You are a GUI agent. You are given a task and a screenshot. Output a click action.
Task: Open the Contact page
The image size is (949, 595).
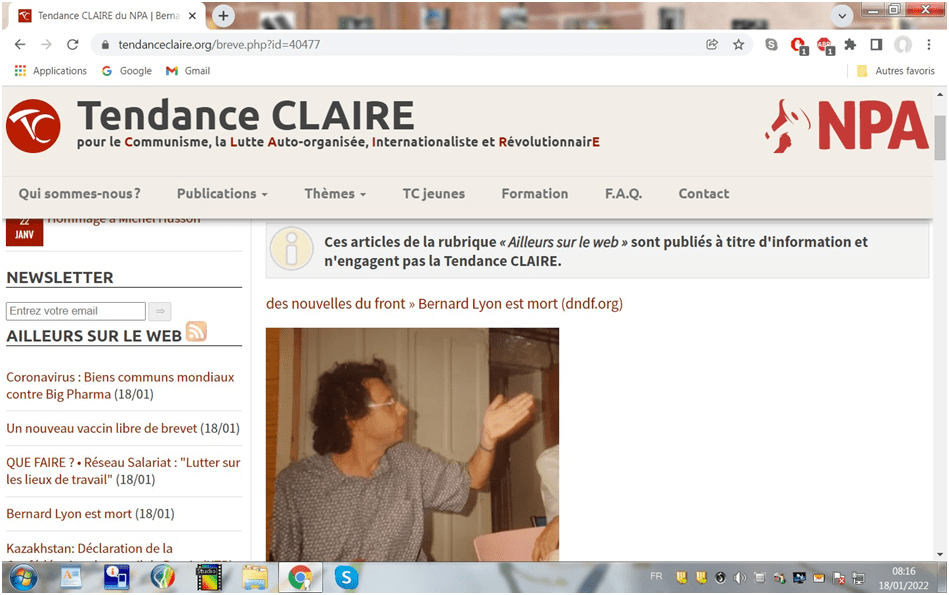(704, 194)
